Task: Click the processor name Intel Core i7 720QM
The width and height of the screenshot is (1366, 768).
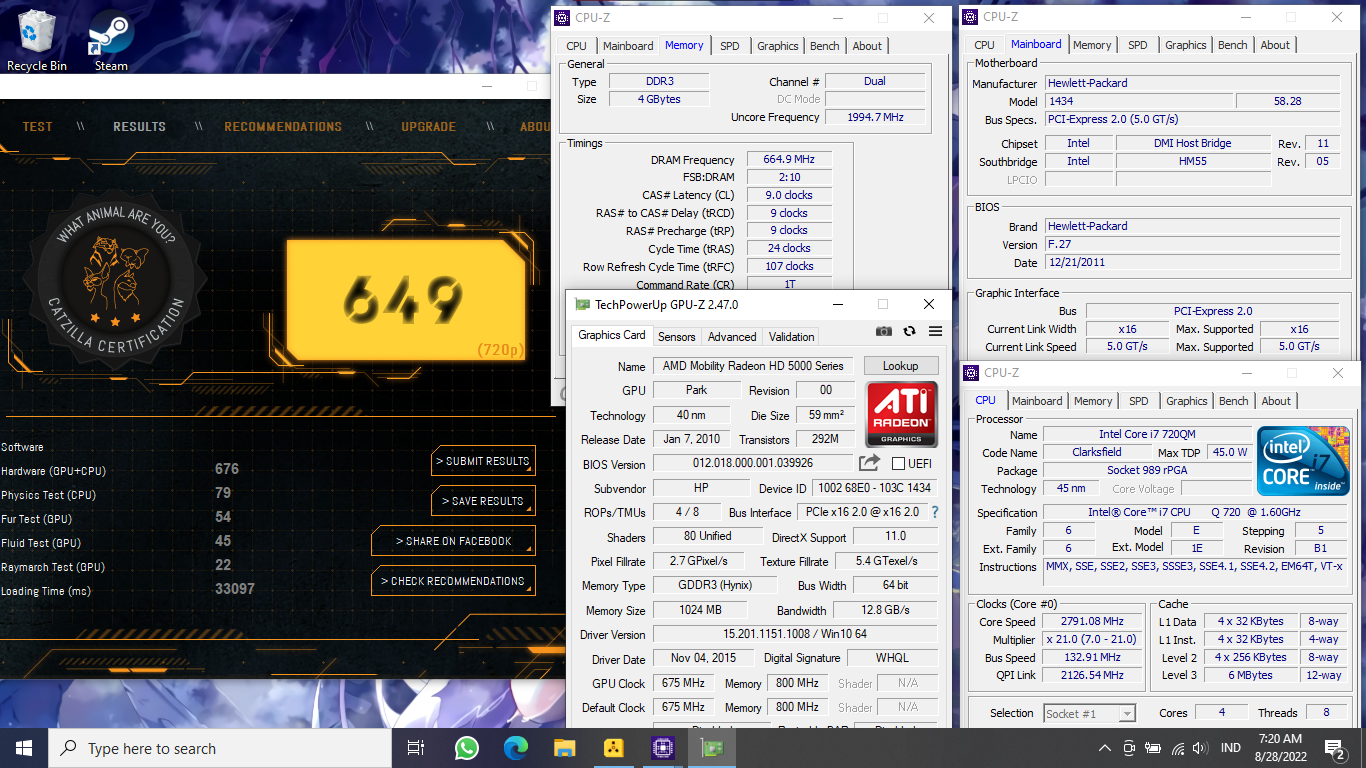Action: (1147, 434)
